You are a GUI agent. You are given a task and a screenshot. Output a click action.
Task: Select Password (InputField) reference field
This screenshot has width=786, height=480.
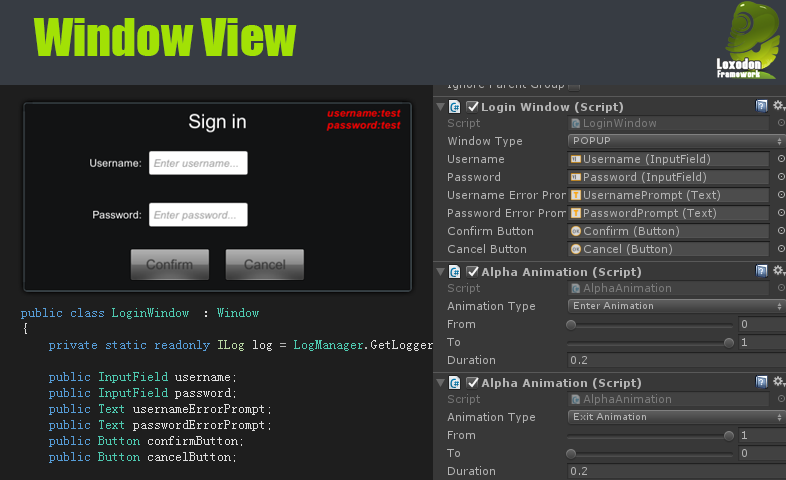(x=668, y=177)
